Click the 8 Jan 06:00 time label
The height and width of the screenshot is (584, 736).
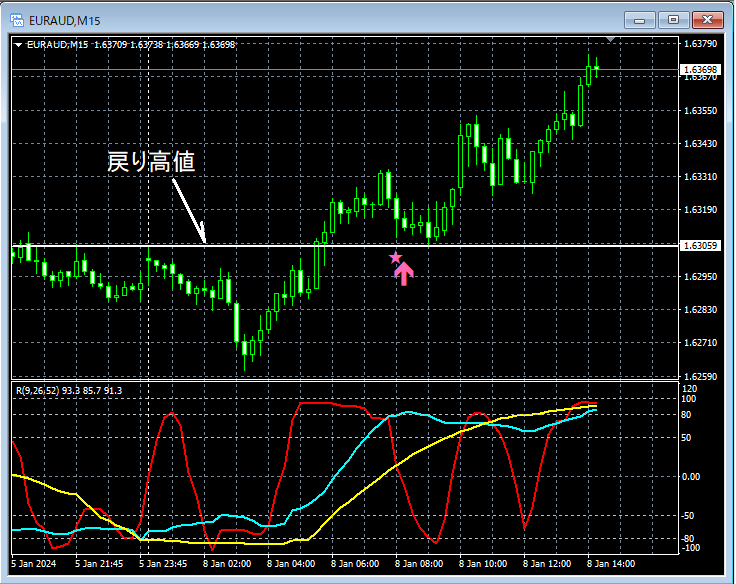coord(355,563)
